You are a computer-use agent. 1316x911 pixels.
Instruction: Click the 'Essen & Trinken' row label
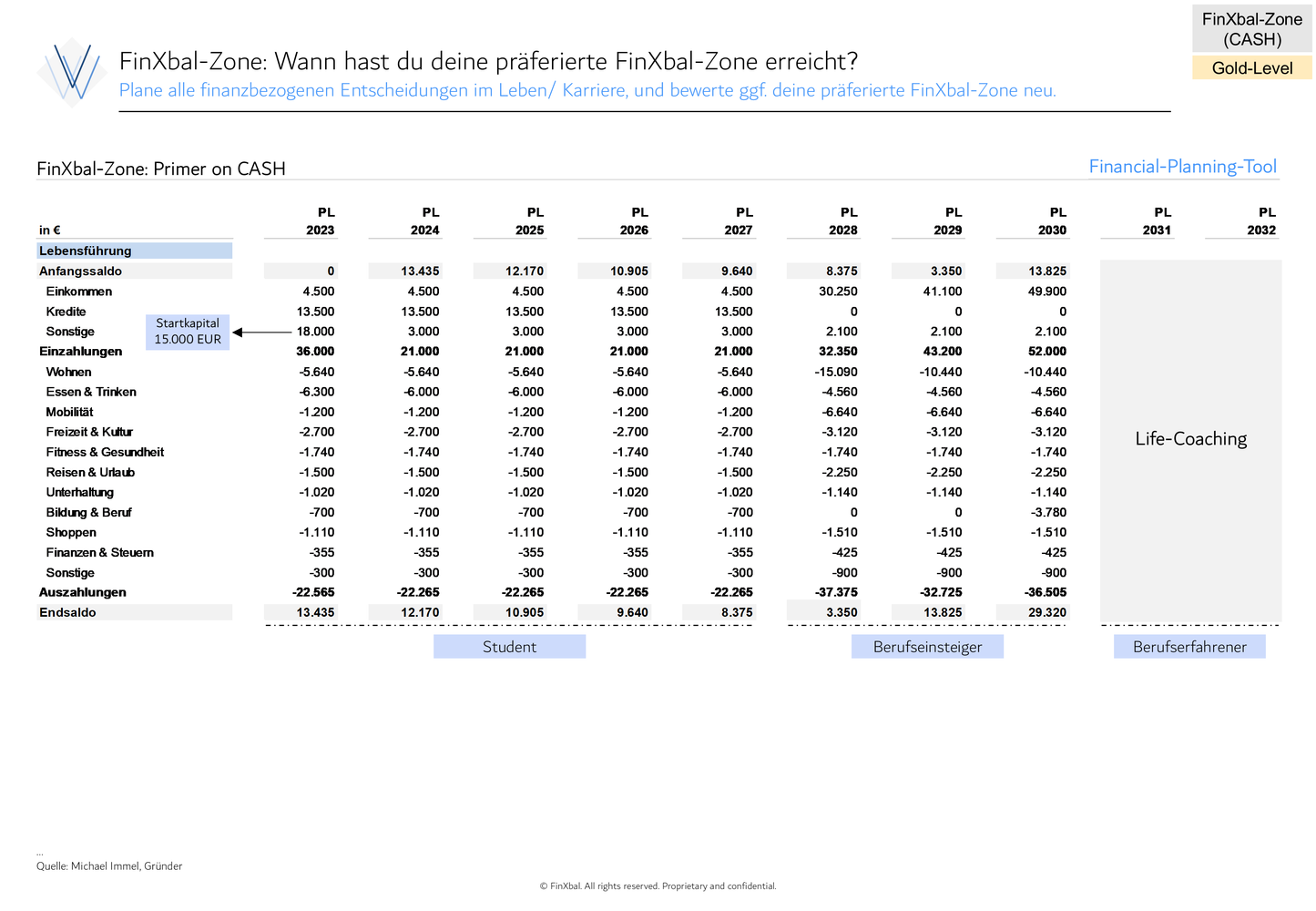pyautogui.click(x=91, y=392)
